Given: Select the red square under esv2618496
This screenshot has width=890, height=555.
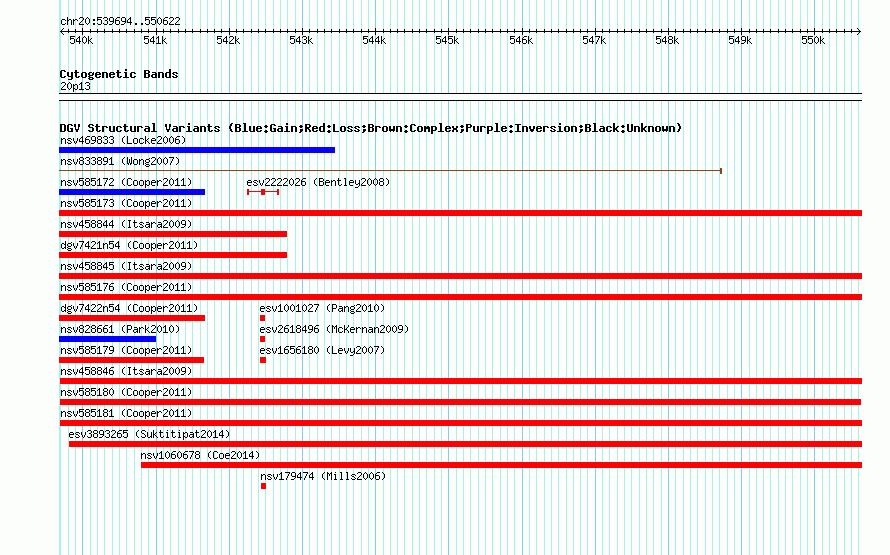Looking at the screenshot, I should 262,339.
